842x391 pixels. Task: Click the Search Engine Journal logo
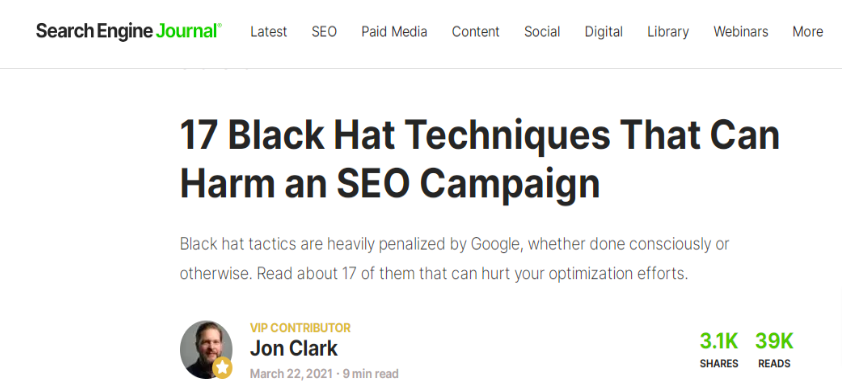(129, 31)
